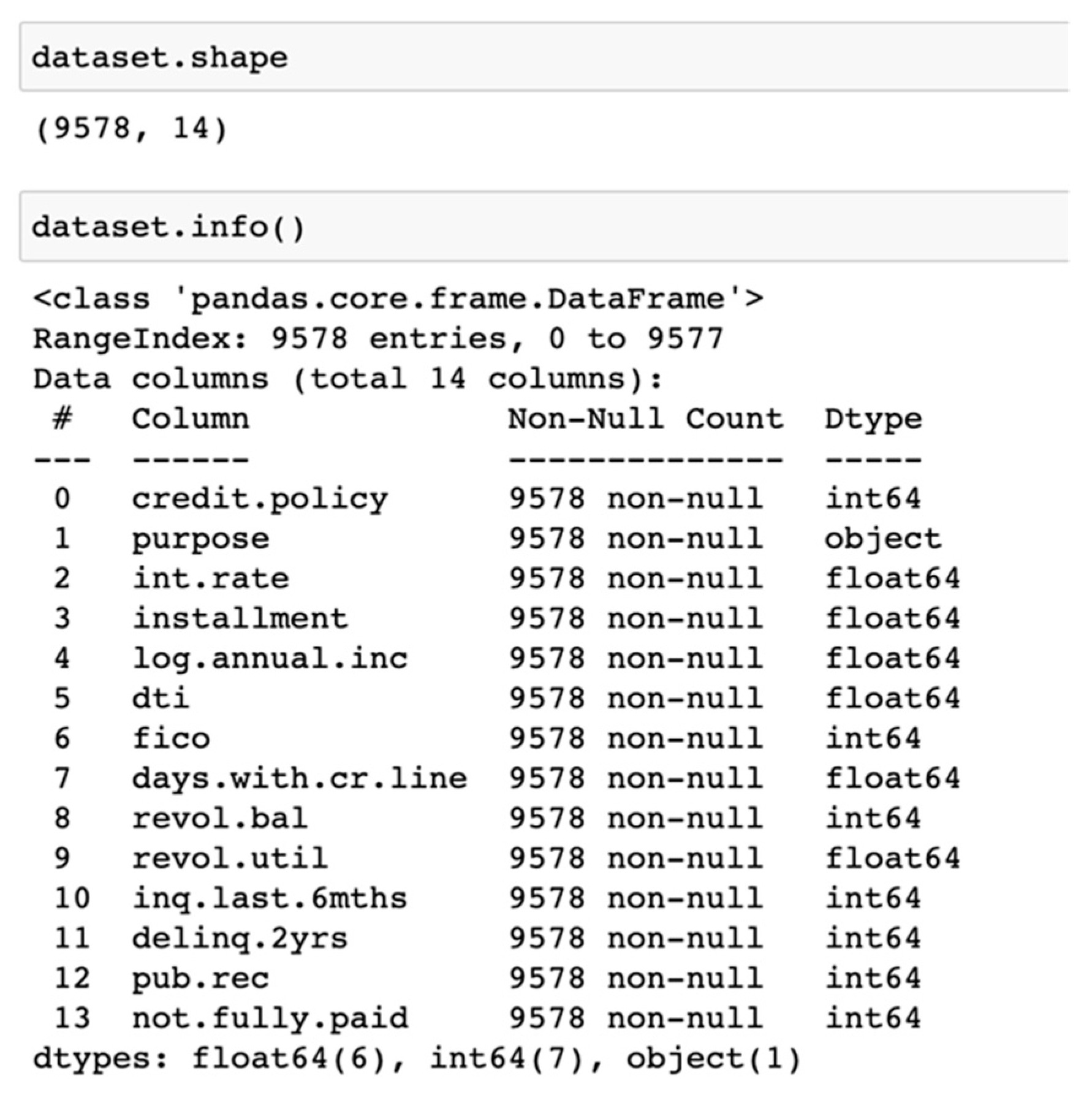The height and width of the screenshot is (1100, 1092).
Task: Click the 'Dtype' column header
Action: (x=873, y=419)
